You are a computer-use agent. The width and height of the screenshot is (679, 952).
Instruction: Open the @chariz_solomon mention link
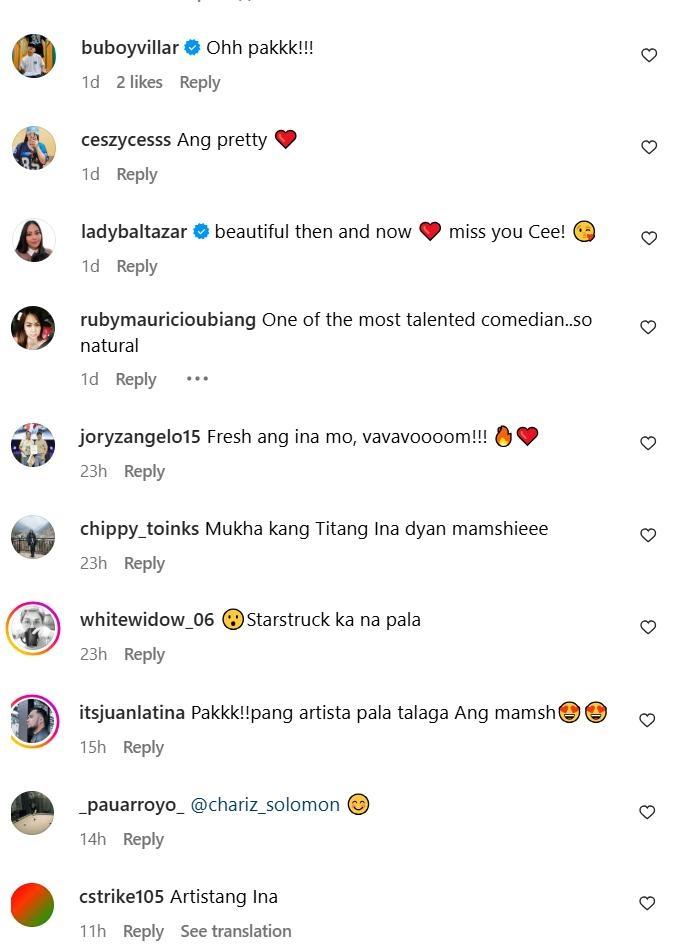click(265, 805)
